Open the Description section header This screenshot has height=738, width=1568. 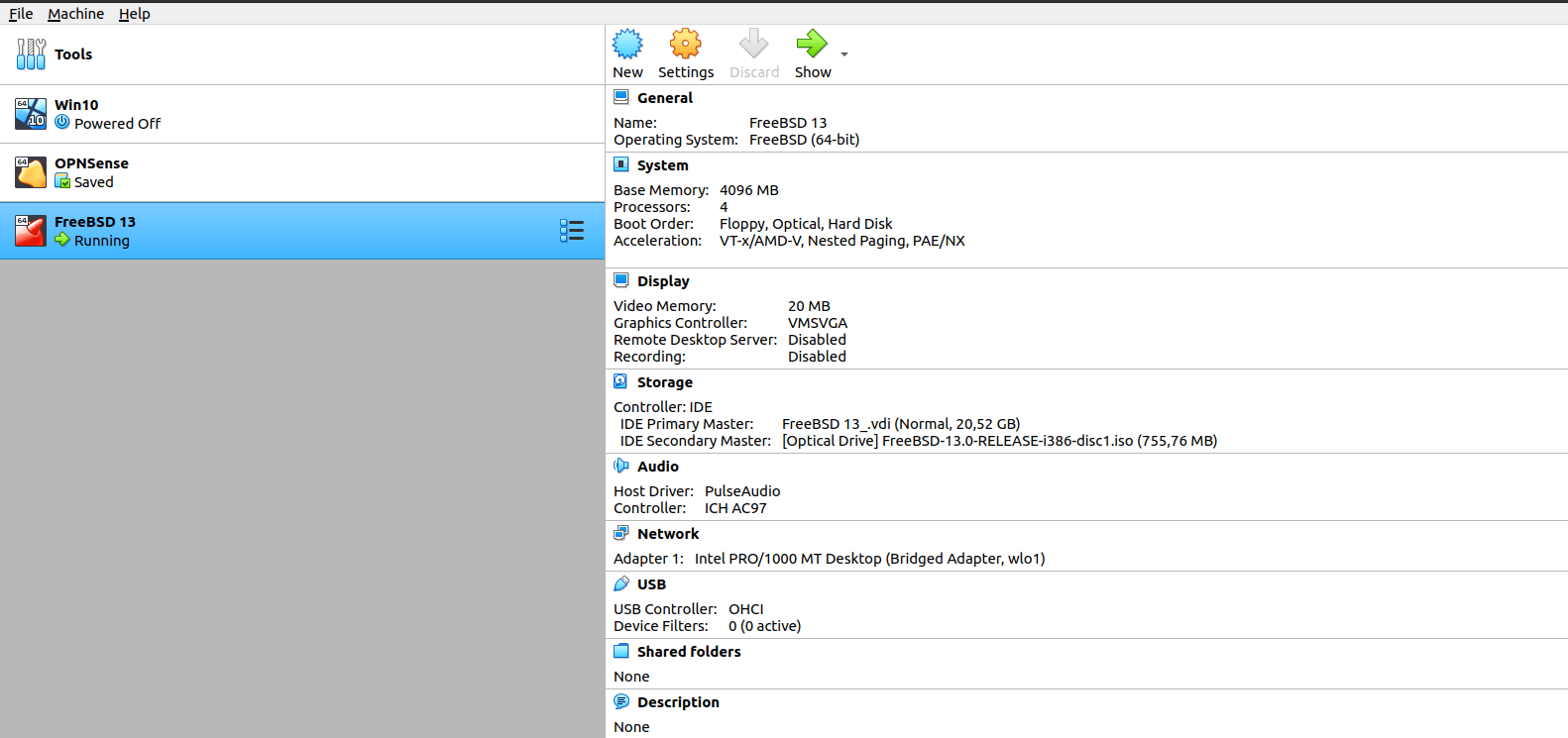pos(678,702)
